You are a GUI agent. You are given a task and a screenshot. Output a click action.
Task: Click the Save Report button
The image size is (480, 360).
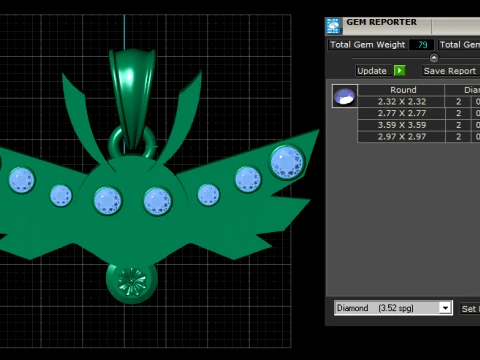[x=451, y=71]
